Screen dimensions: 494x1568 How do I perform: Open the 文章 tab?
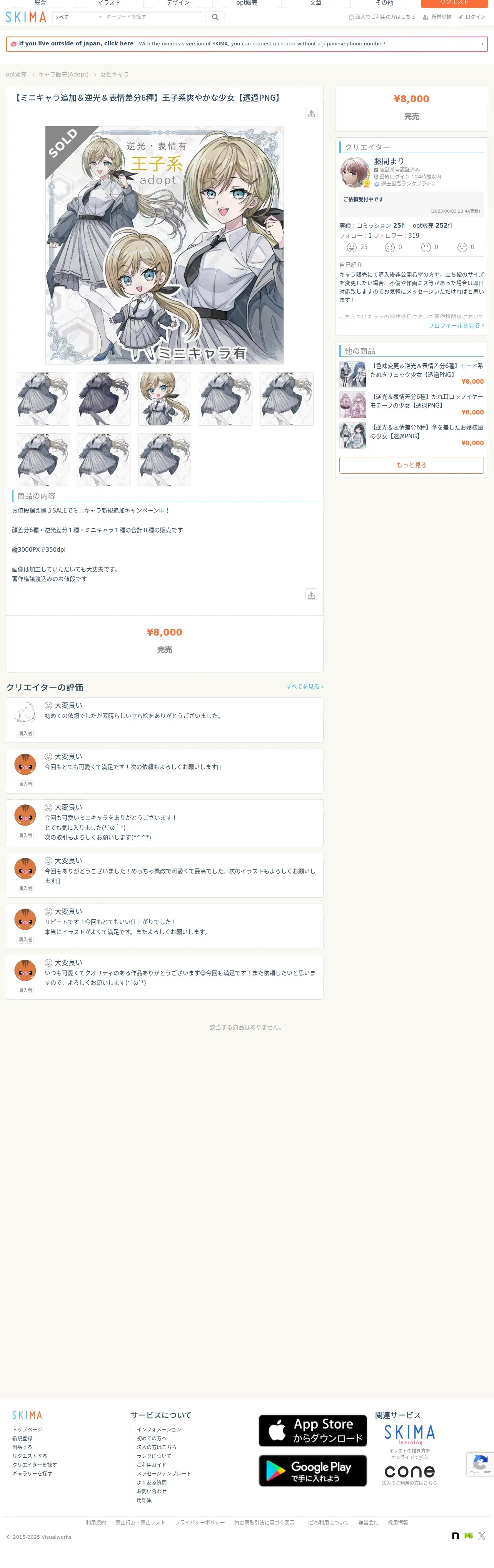(x=315, y=3)
